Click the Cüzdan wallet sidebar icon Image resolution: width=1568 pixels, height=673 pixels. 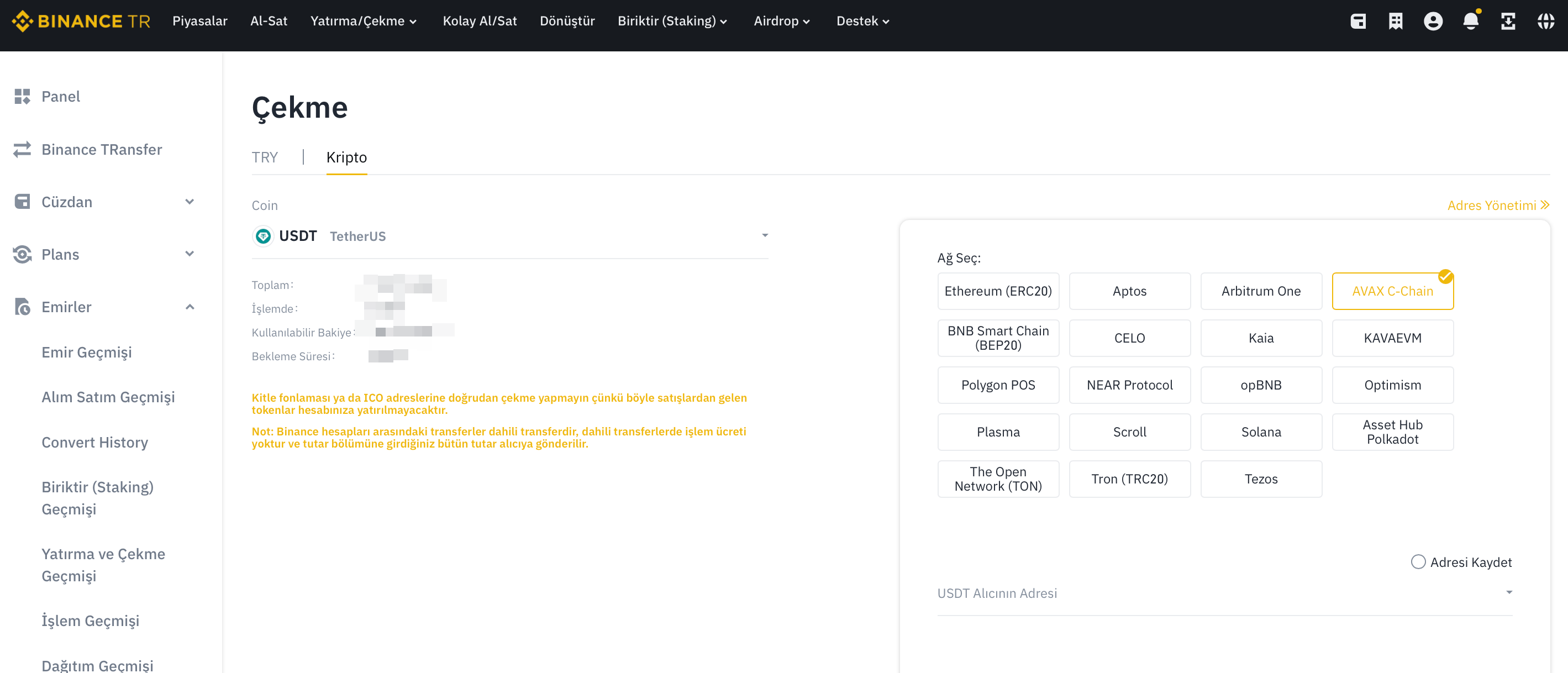(x=23, y=202)
